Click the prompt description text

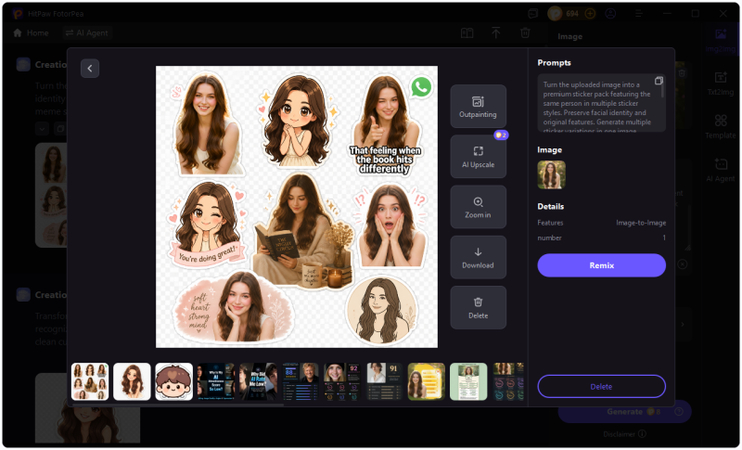pos(597,107)
